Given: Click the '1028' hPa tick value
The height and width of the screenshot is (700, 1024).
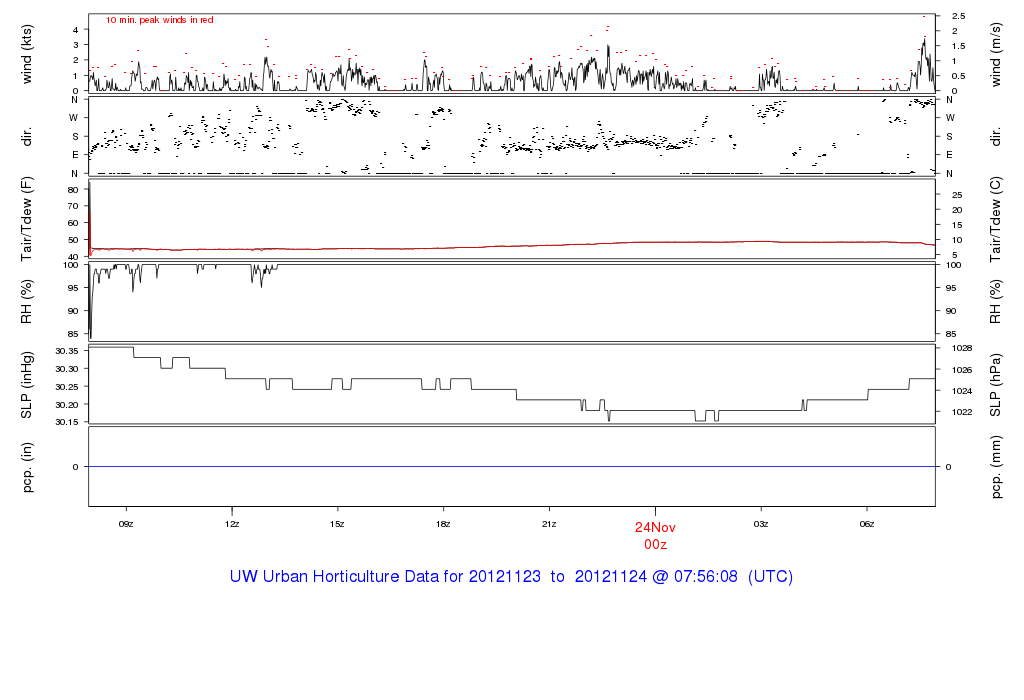Looking at the screenshot, I should pyautogui.click(x=962, y=349).
